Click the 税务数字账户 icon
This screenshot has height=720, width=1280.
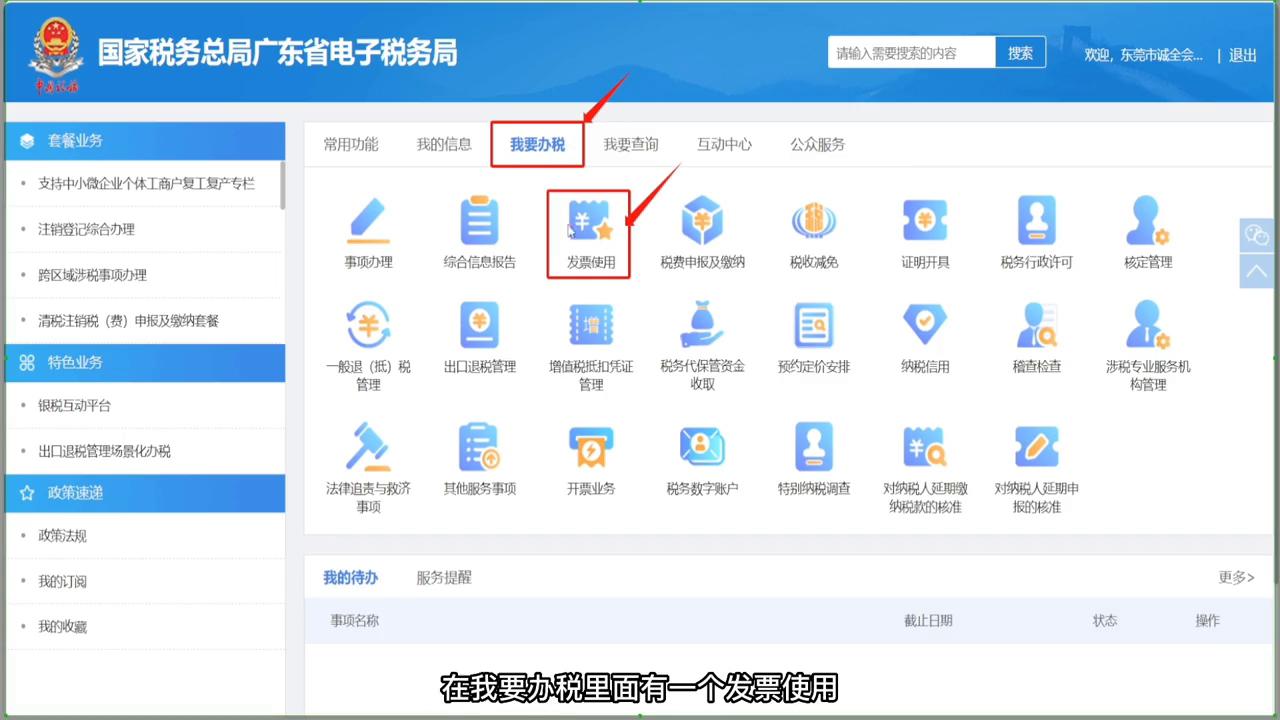pyautogui.click(x=702, y=458)
